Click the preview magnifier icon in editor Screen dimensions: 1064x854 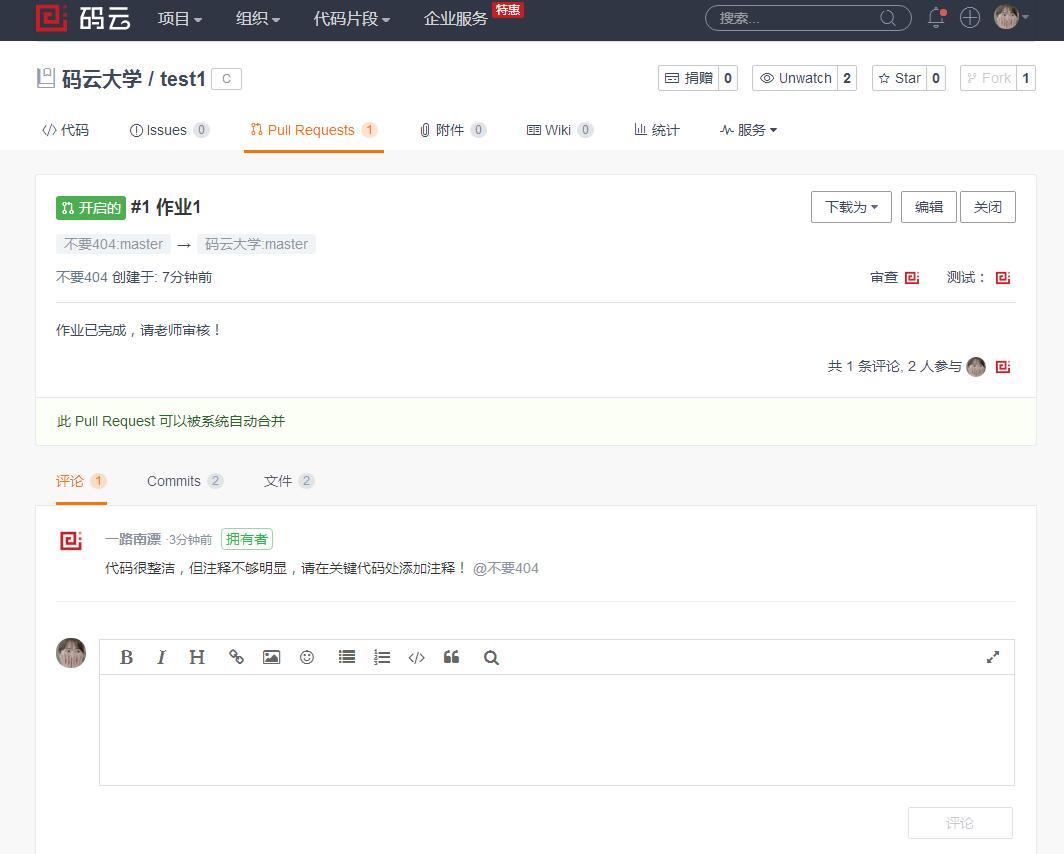[x=491, y=657]
